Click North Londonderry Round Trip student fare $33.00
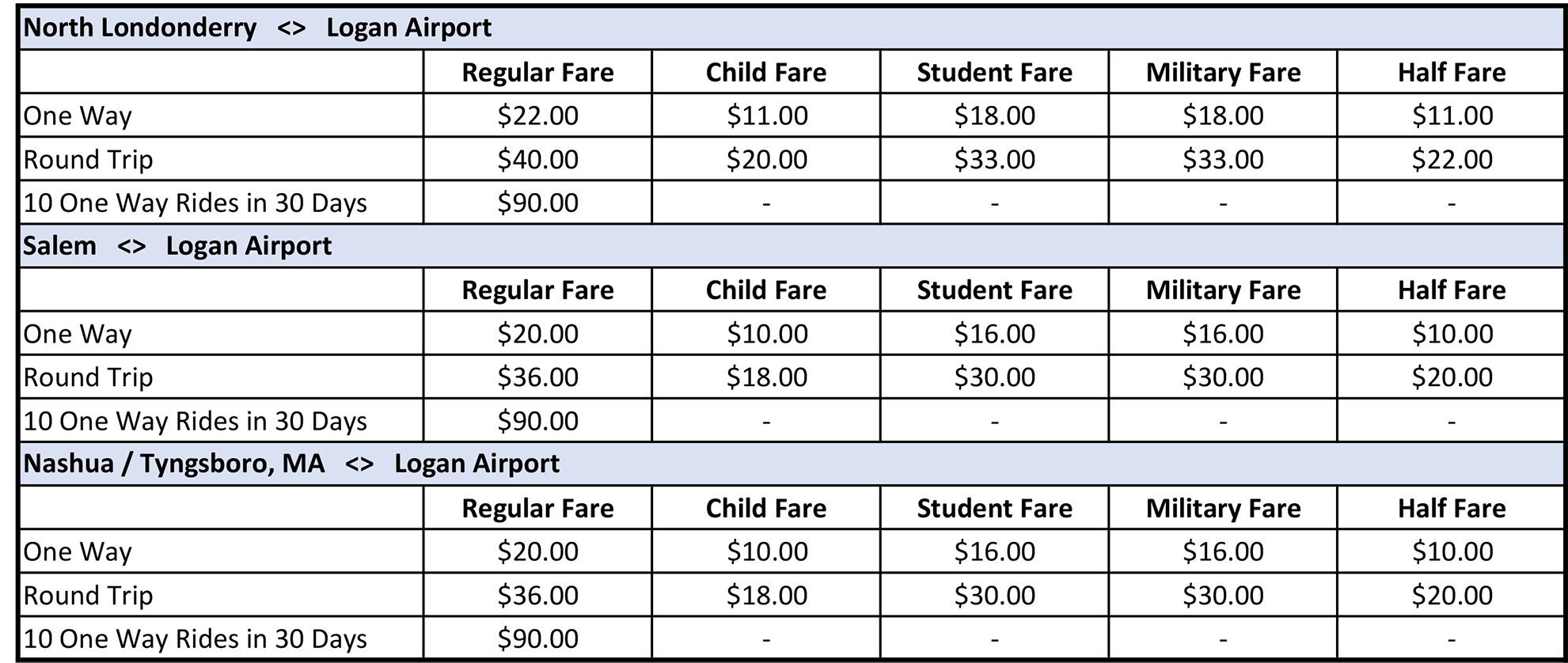 (x=994, y=159)
